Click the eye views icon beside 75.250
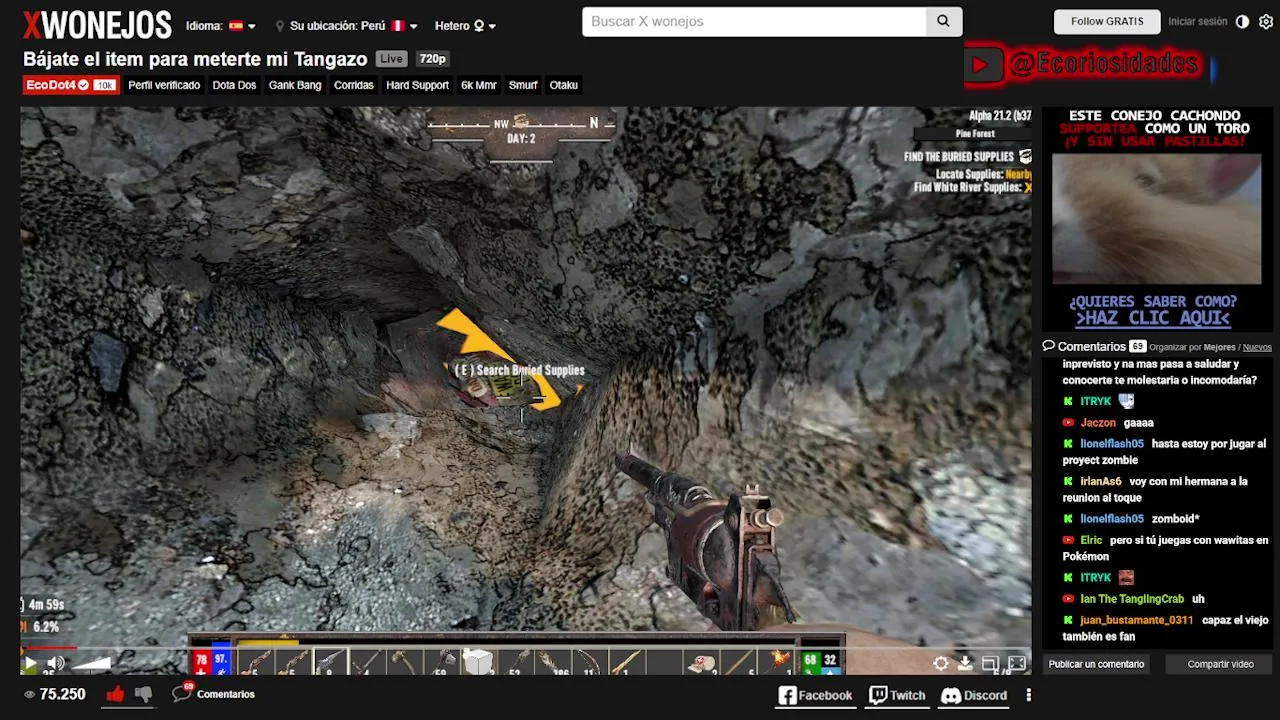Screen dimensions: 1280x720 30,694
